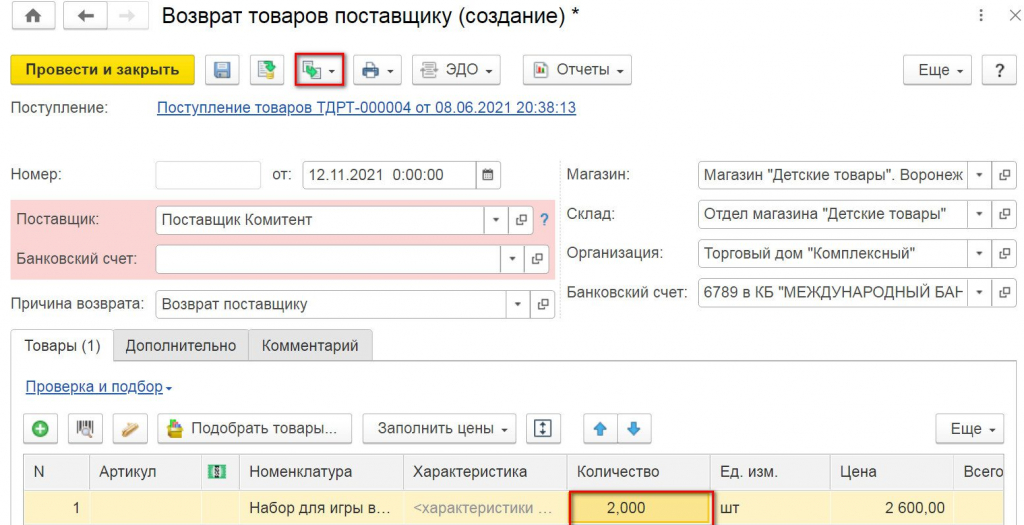The image size is (1024, 525).
Task: Expand the supplier Банковский счет dropdown
Action: (512, 259)
